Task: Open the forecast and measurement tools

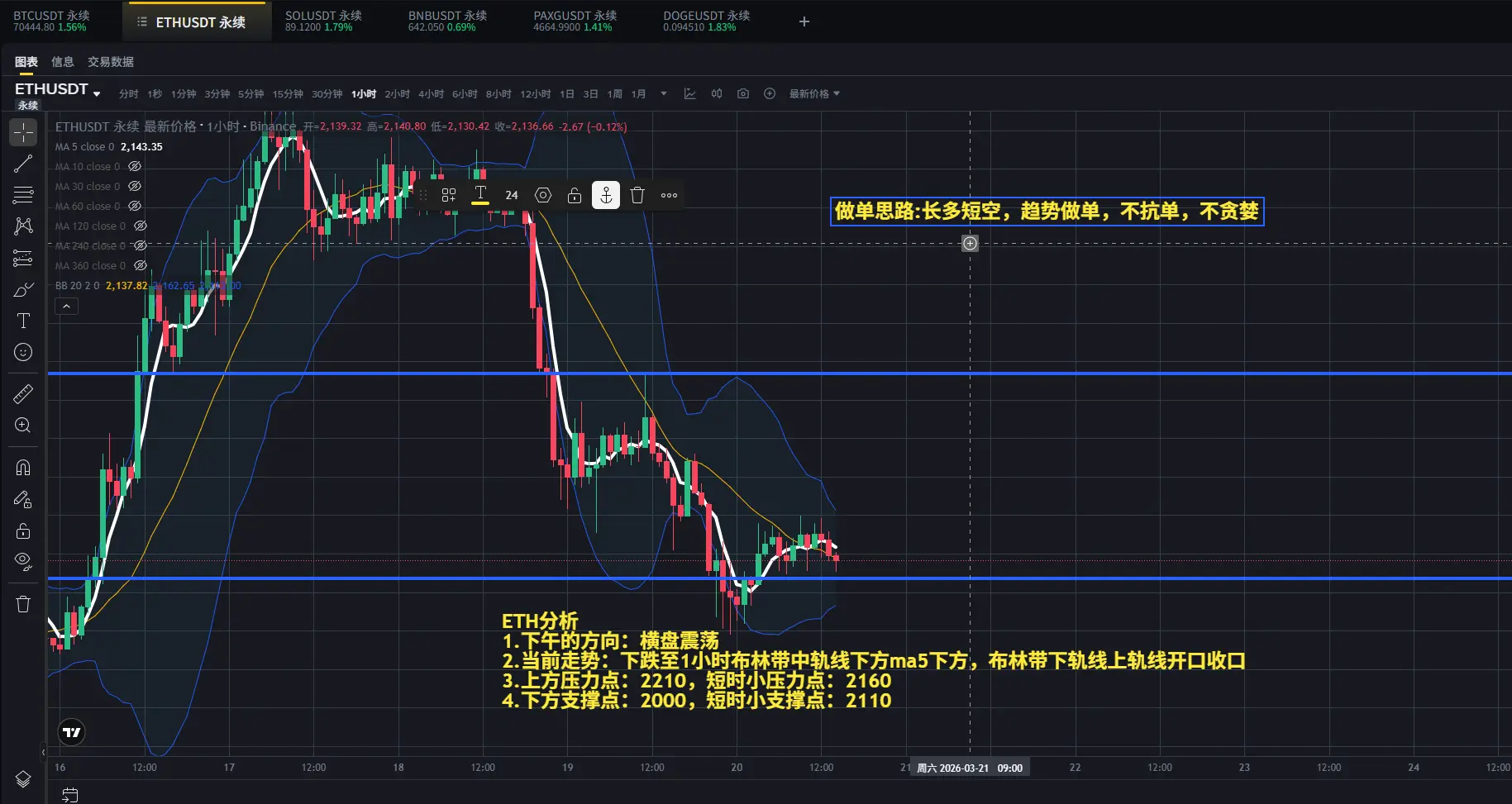Action: point(23,259)
